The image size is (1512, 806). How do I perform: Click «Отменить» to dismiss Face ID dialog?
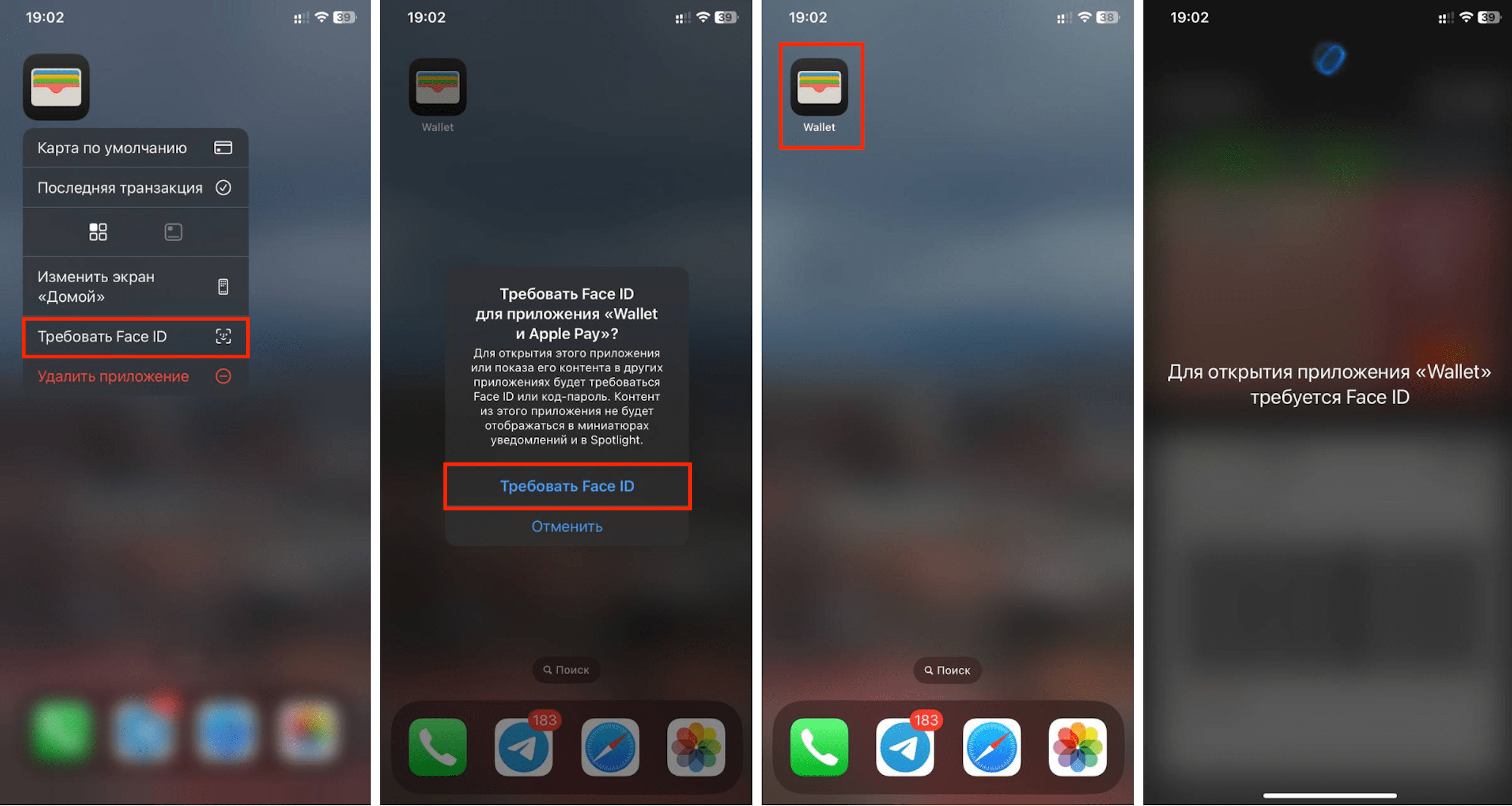[x=566, y=527]
